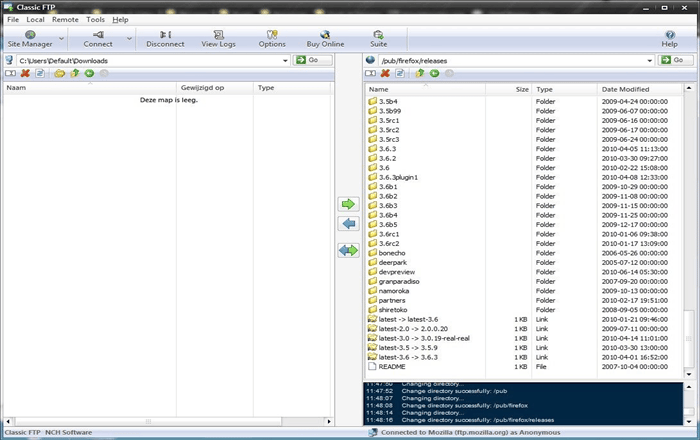The image size is (700, 440).
Task: Open the Options toolbar button
Action: coord(272,39)
